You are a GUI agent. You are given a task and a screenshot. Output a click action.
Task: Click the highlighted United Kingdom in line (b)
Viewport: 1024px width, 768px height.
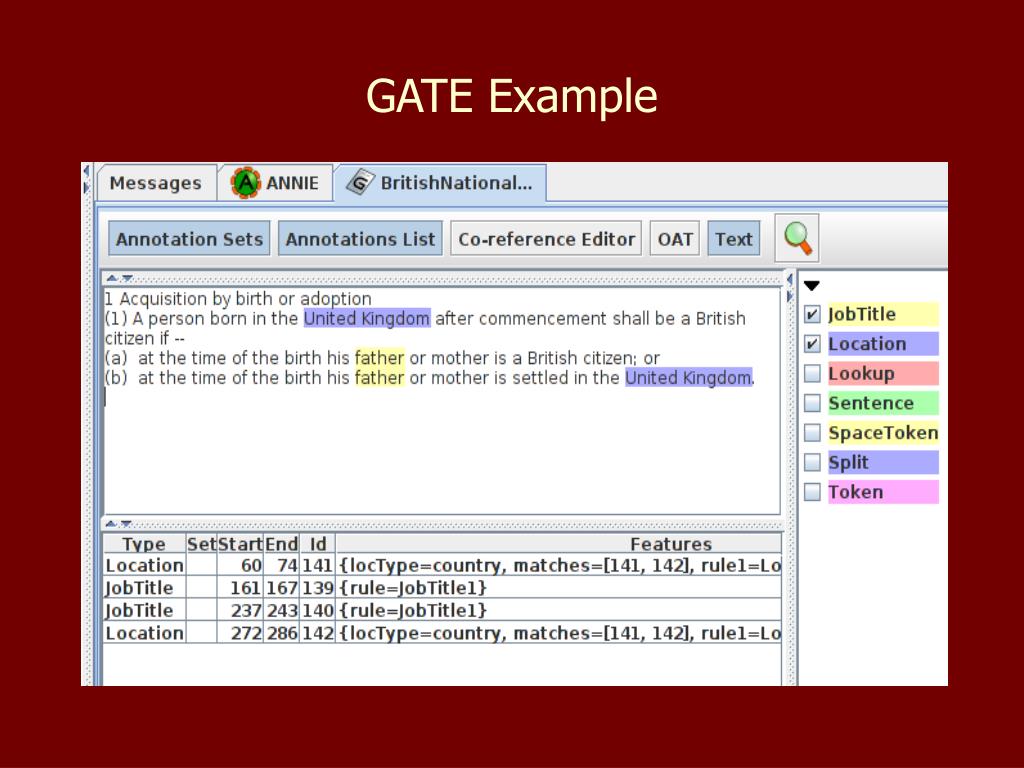(688, 377)
